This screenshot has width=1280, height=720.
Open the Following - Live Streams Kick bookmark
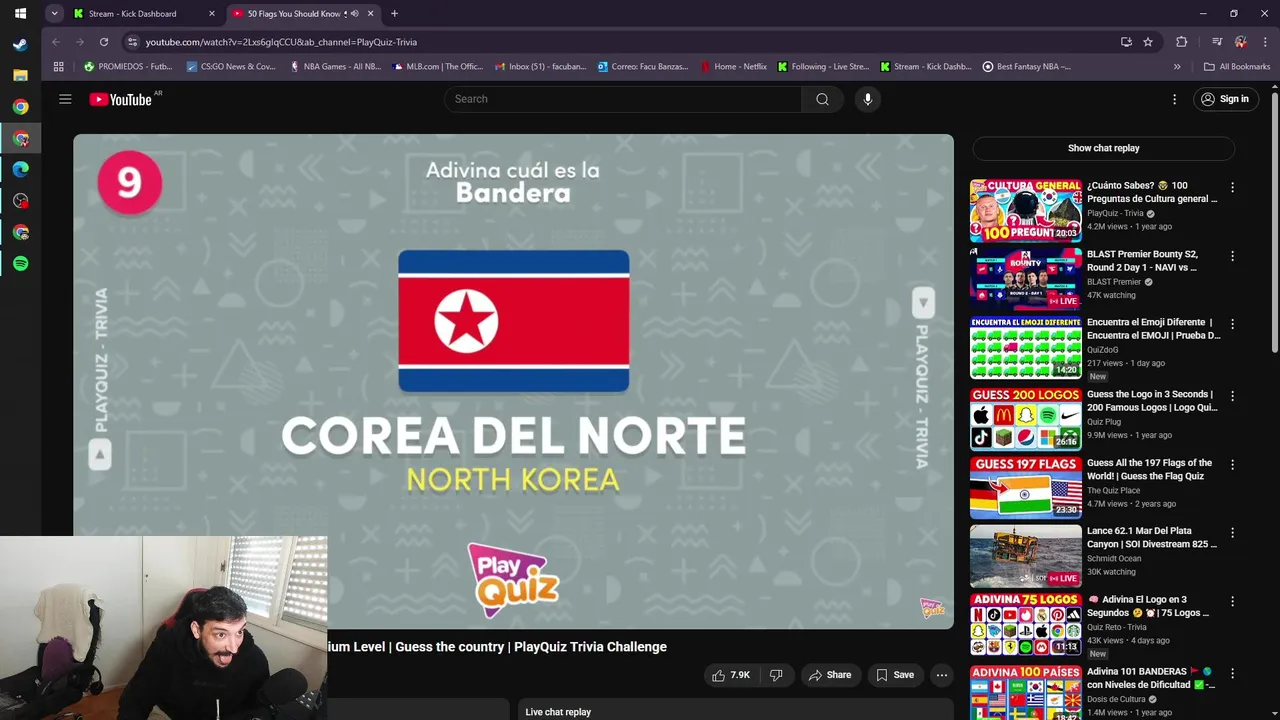click(x=823, y=67)
